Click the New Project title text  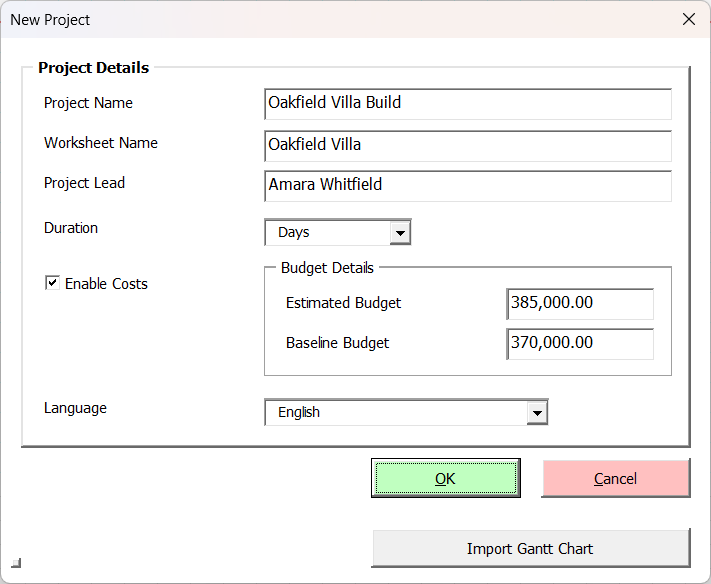point(50,20)
